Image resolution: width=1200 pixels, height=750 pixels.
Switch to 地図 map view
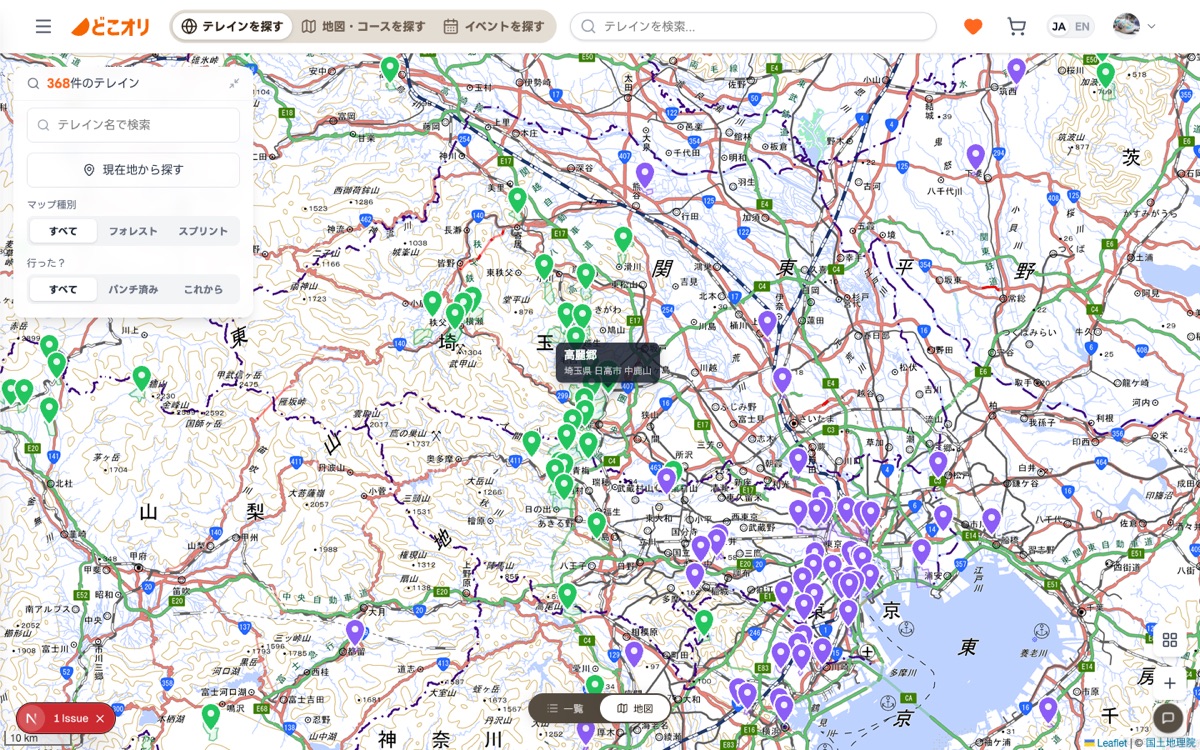(x=635, y=708)
